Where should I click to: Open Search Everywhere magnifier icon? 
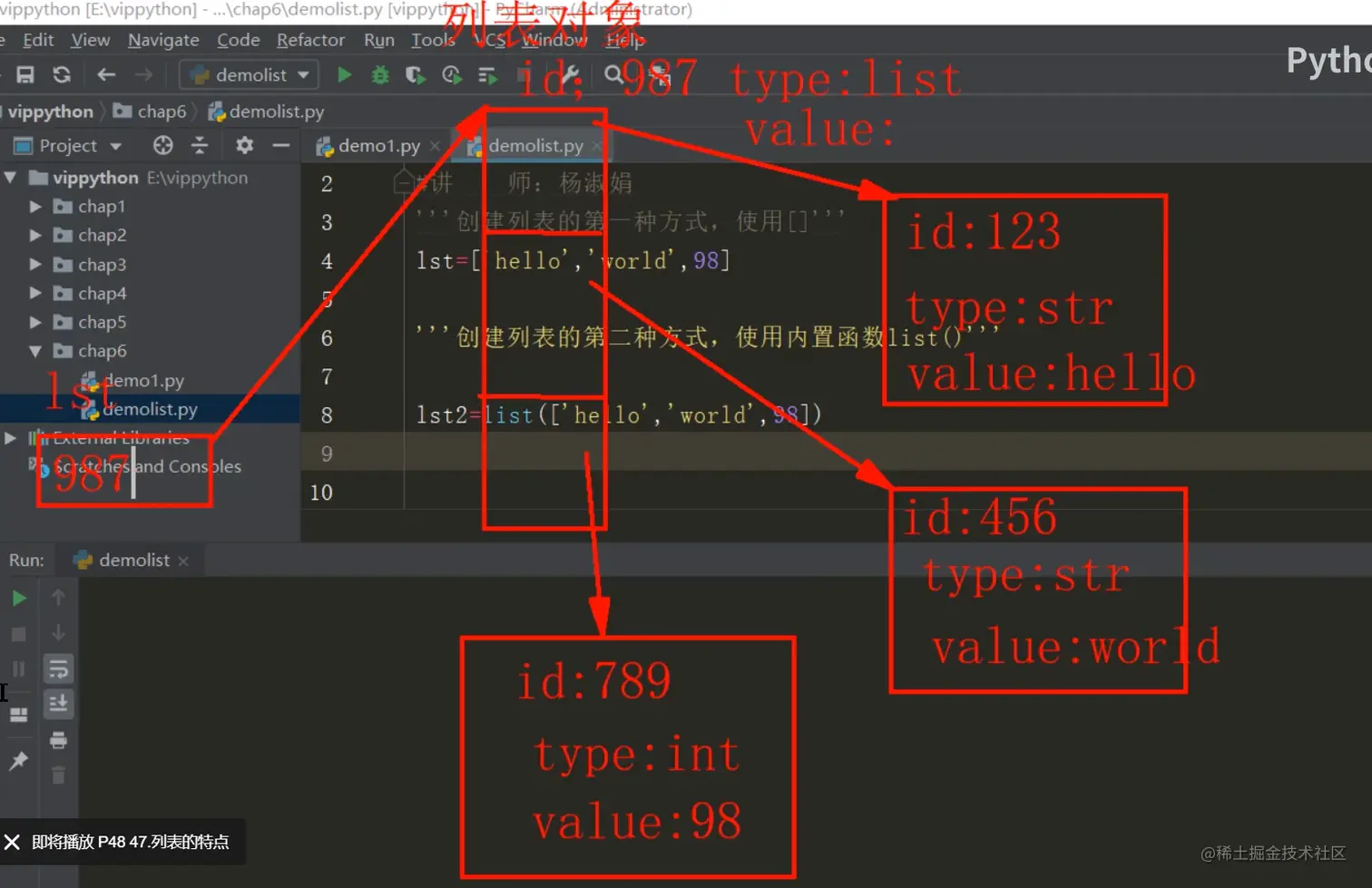click(x=614, y=75)
